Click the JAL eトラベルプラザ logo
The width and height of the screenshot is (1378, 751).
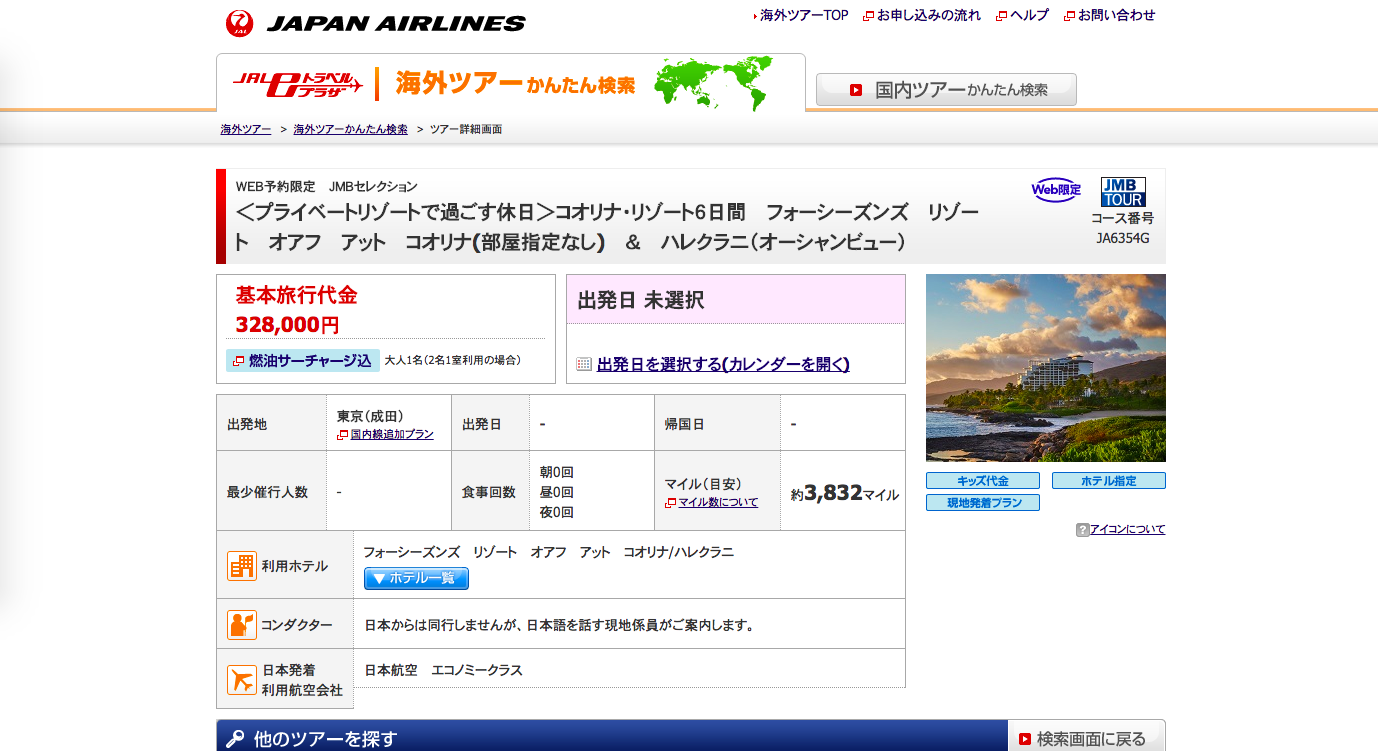pyautogui.click(x=297, y=83)
